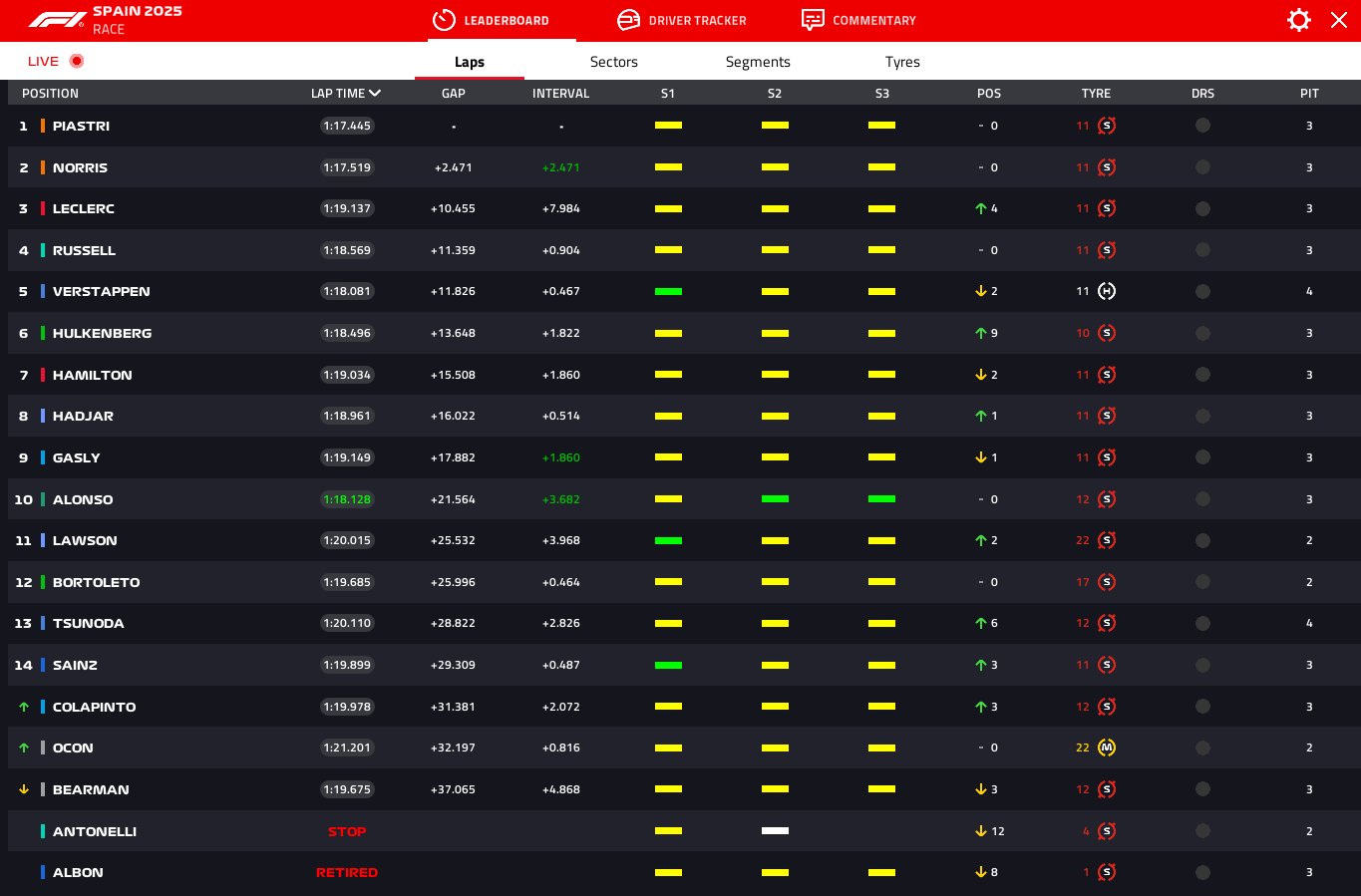This screenshot has width=1361, height=896.
Task: Click Verstappen's hard tyre icon
Action: pos(1107,291)
